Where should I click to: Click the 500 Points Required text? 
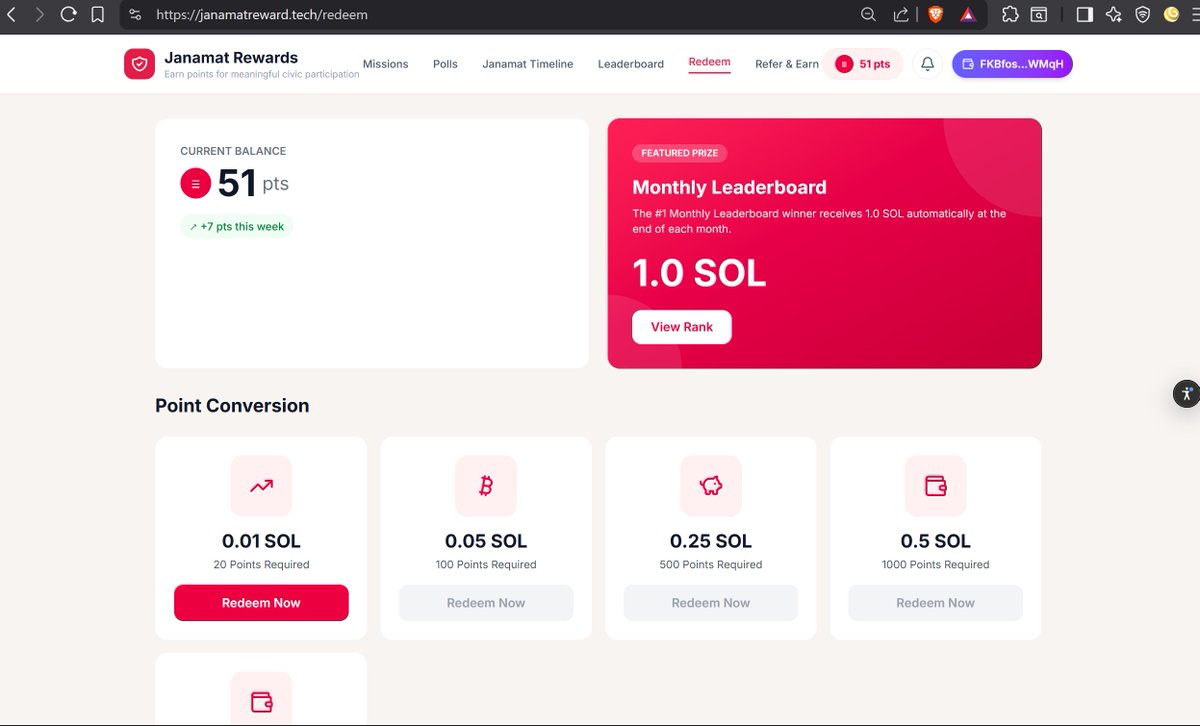tap(711, 565)
